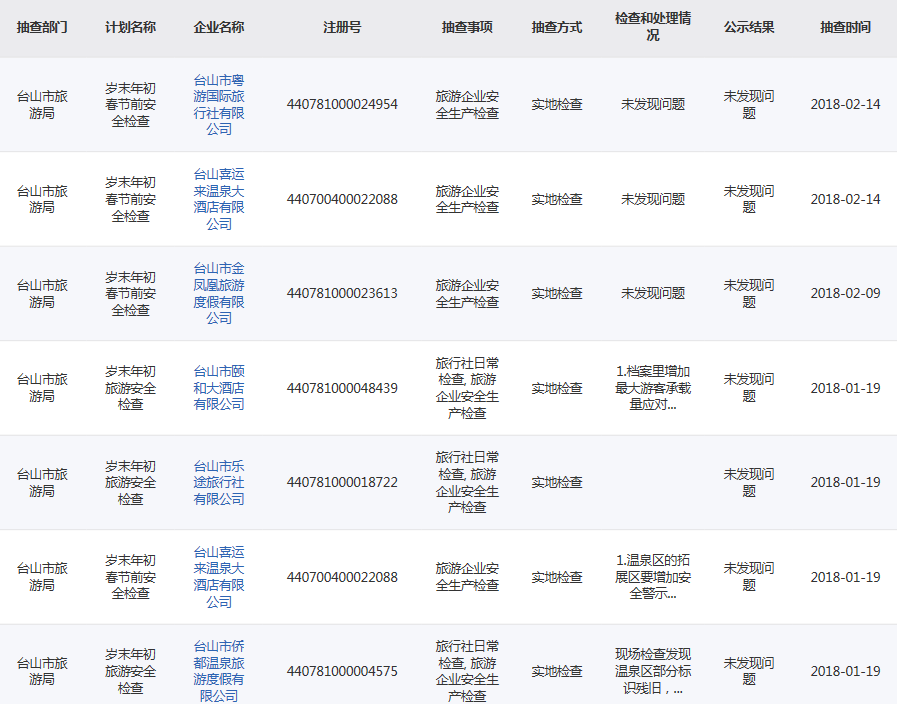The image size is (897, 704).
Task: Click the date 2018-02-09
Action: point(845,293)
